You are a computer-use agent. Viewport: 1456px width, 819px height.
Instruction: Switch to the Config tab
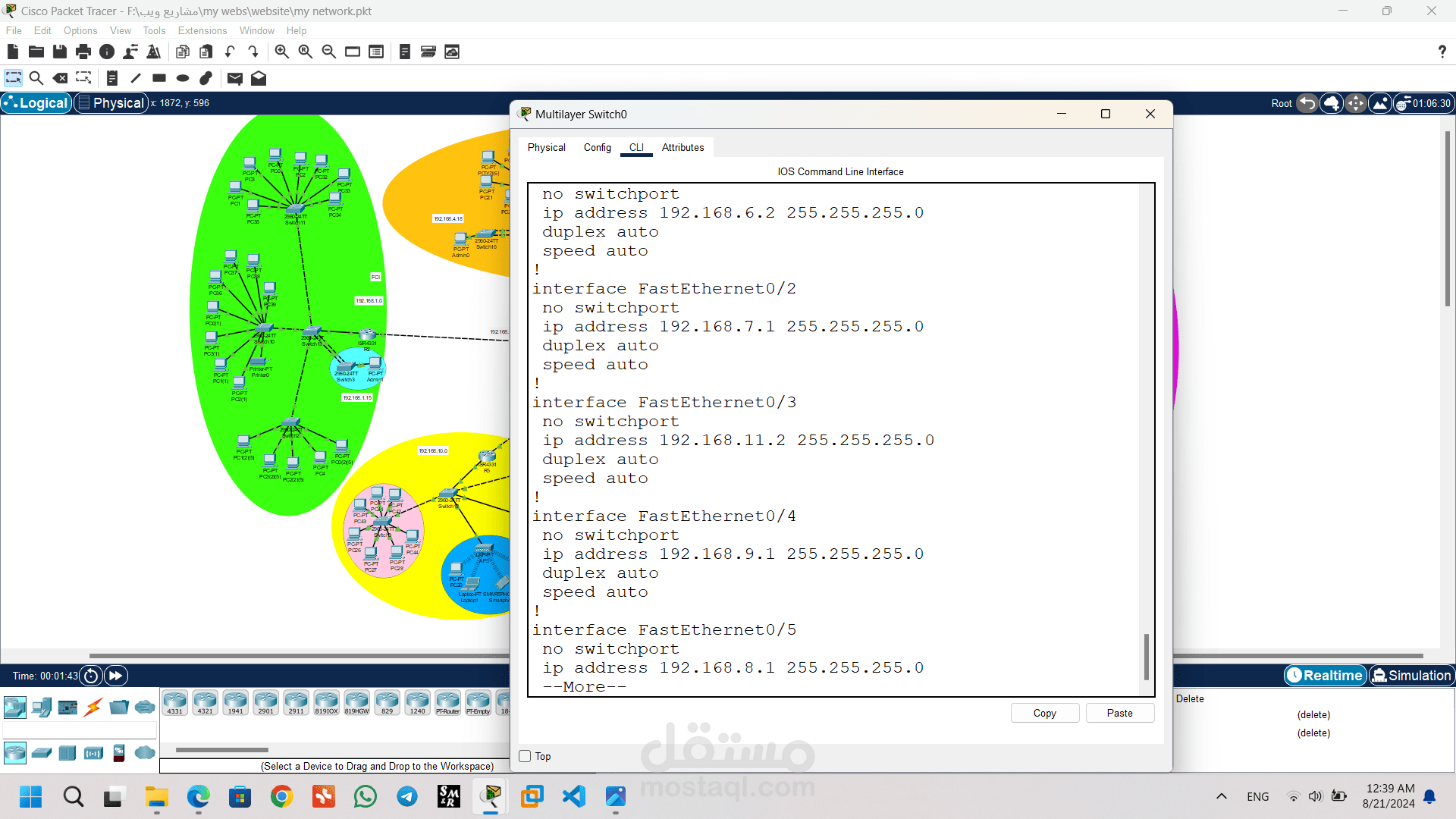pos(597,147)
